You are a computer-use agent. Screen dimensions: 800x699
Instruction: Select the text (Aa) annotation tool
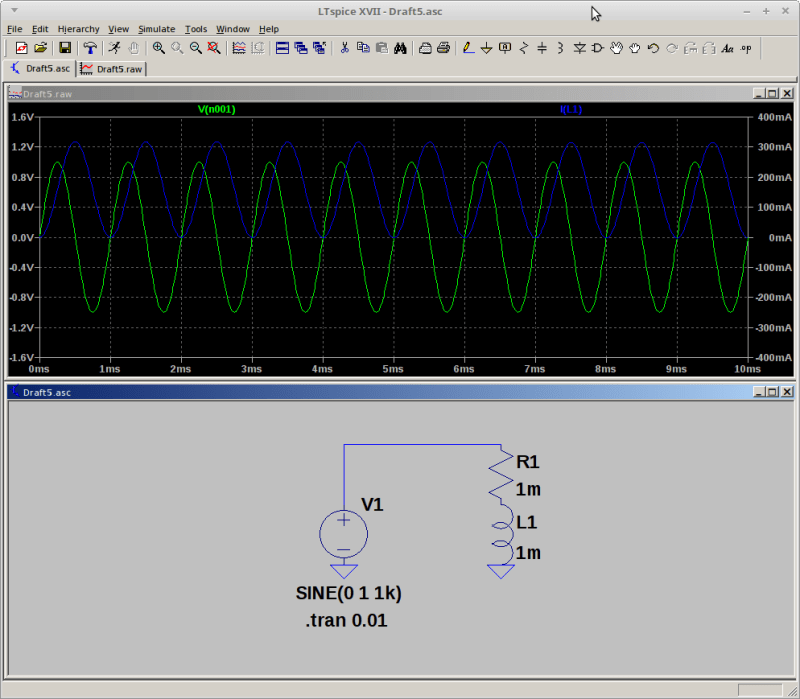click(x=727, y=47)
